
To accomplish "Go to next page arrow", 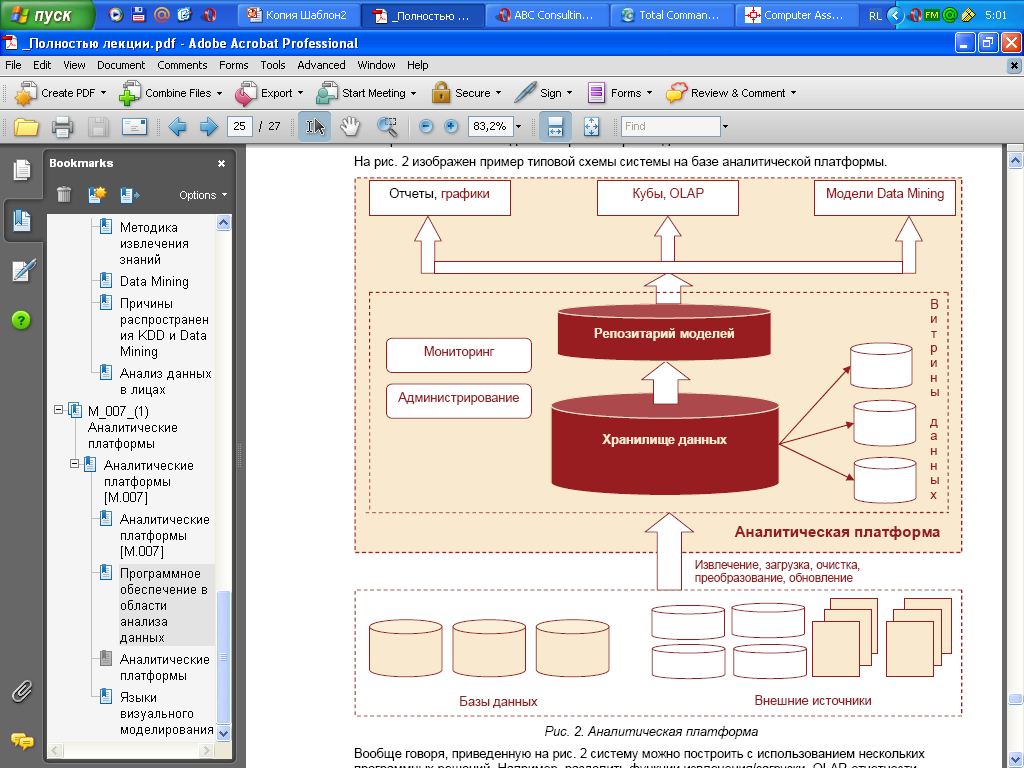I will point(208,126).
